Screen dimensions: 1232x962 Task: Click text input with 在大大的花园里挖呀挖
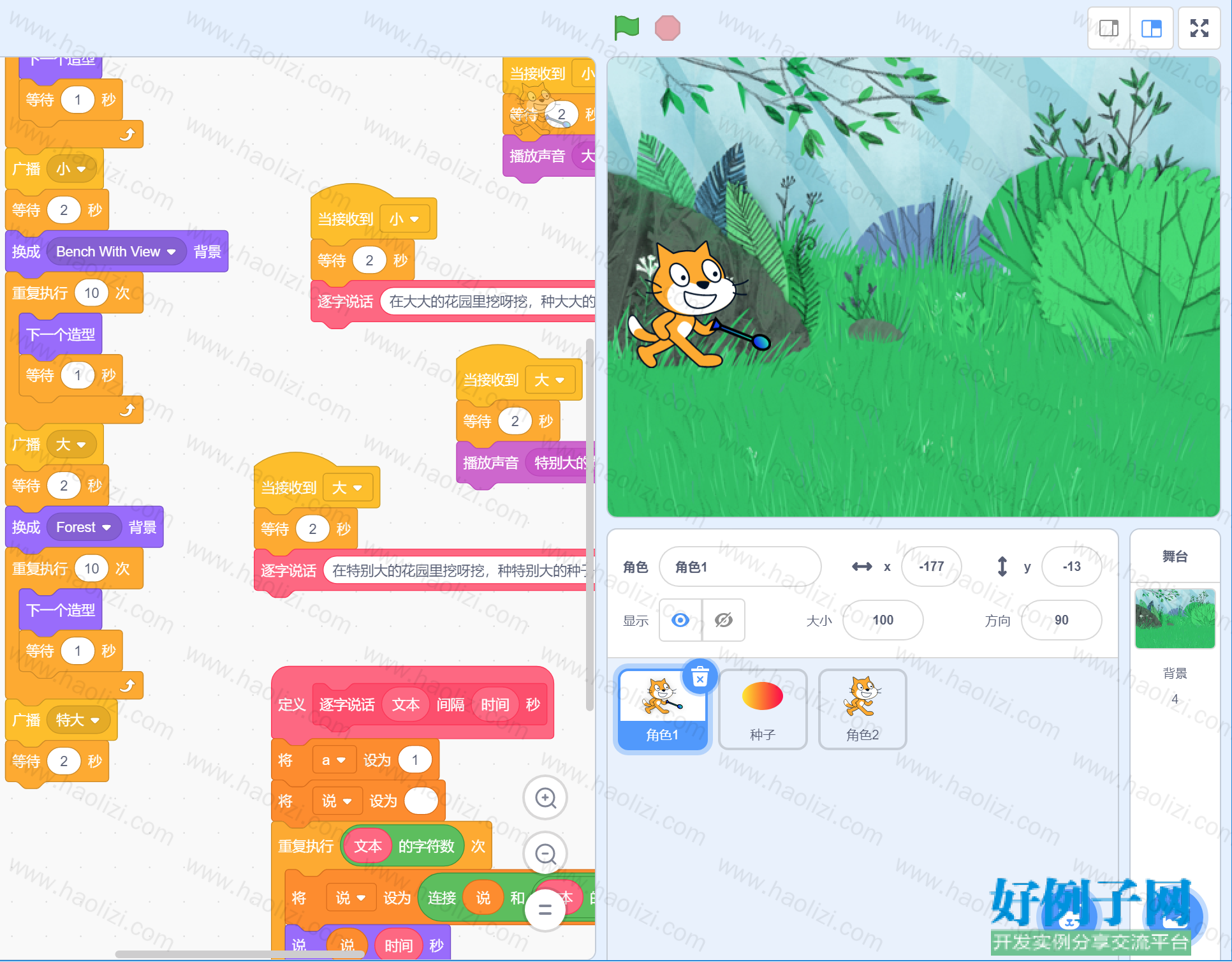click(x=488, y=301)
